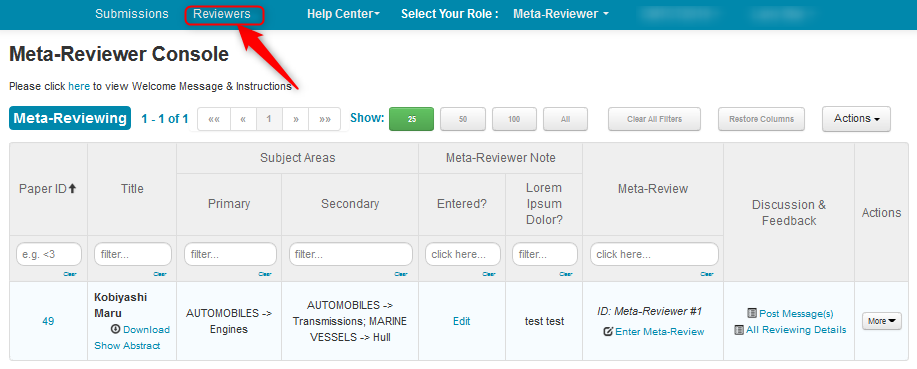Click the 'test test' note cell
917x369 pixels.
point(544,321)
